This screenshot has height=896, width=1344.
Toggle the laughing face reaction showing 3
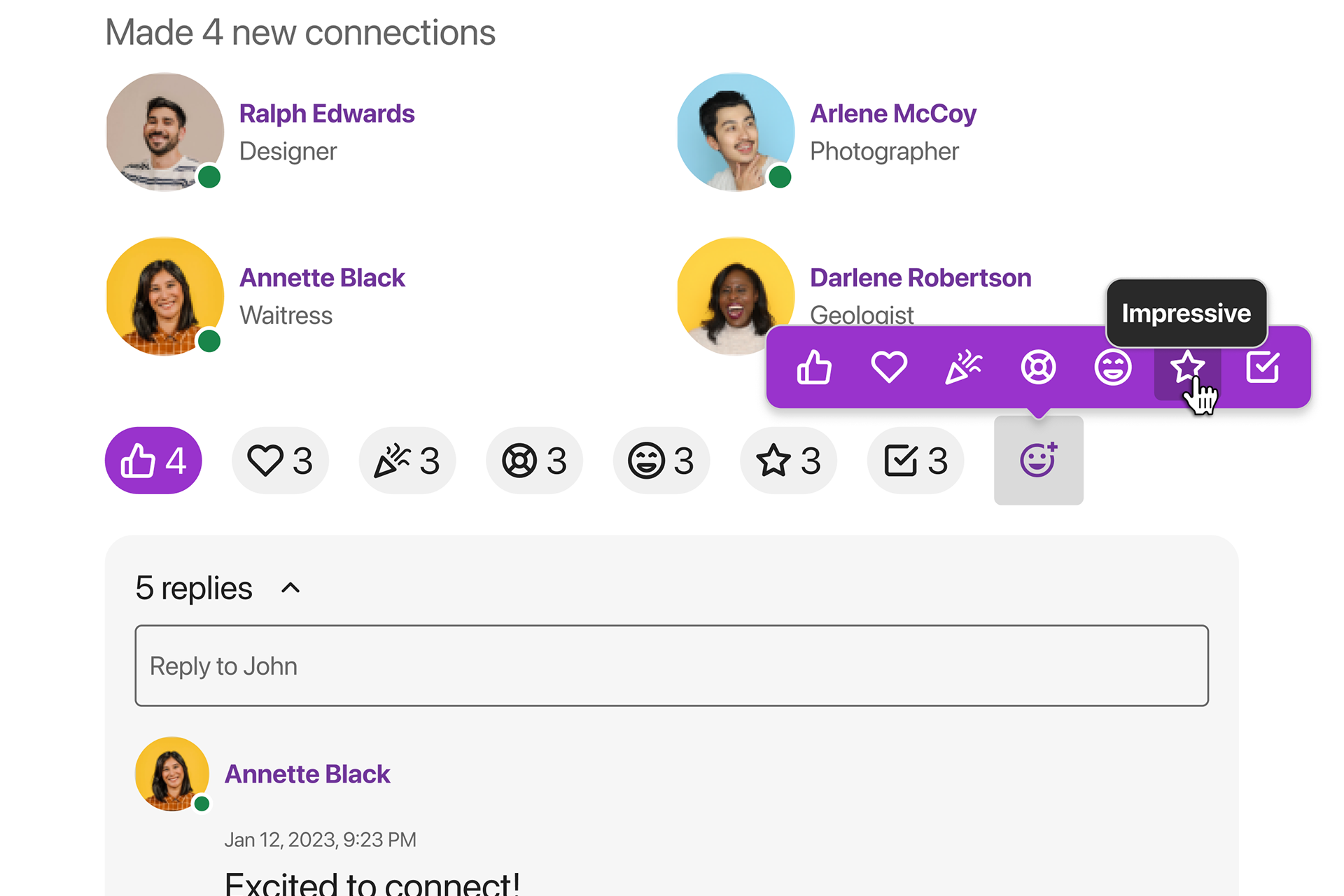[661, 461]
